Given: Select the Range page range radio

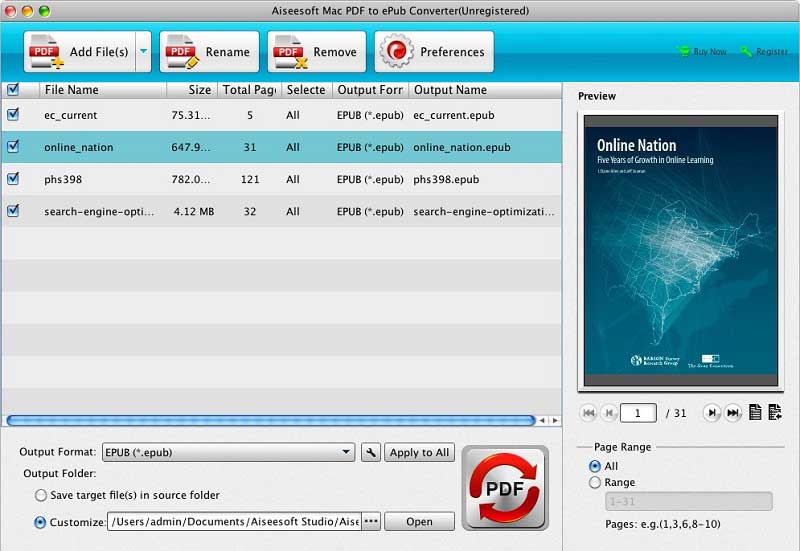Looking at the screenshot, I should pyautogui.click(x=595, y=482).
